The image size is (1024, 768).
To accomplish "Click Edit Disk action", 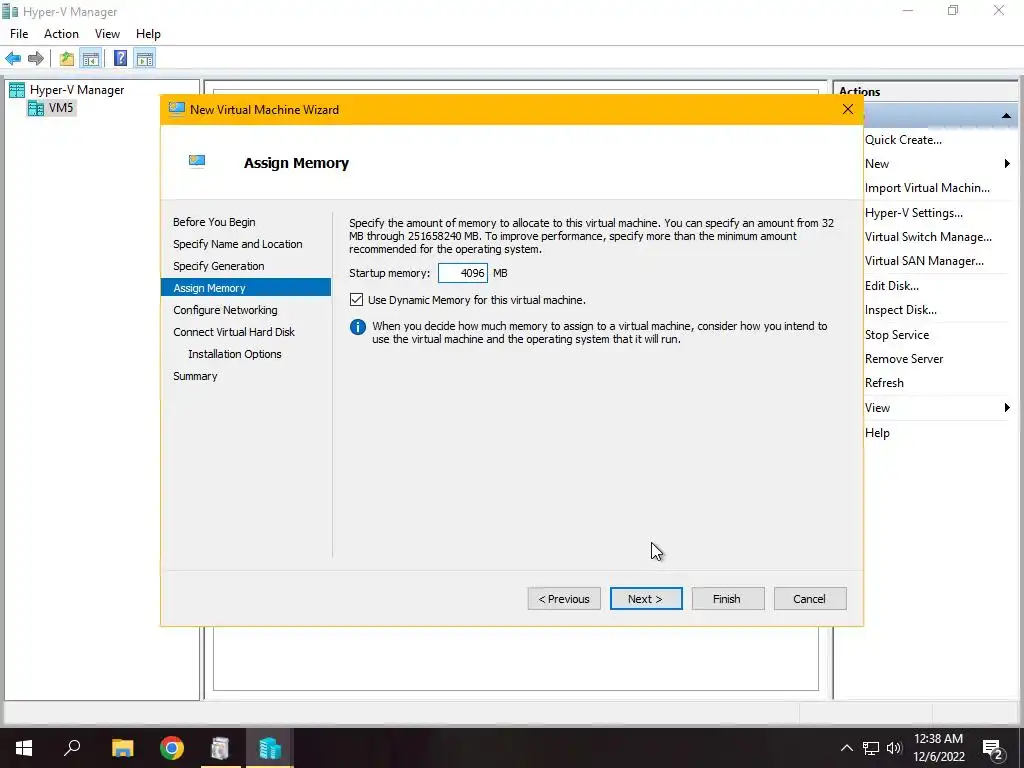I will tap(891, 286).
